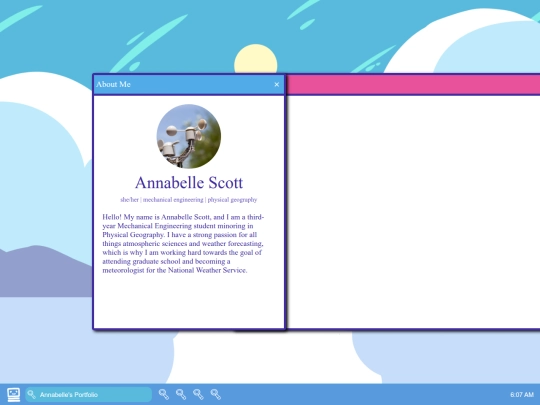Open the second of four standalone taskbar magnifier icons
540x405 pixels.
click(x=181, y=394)
